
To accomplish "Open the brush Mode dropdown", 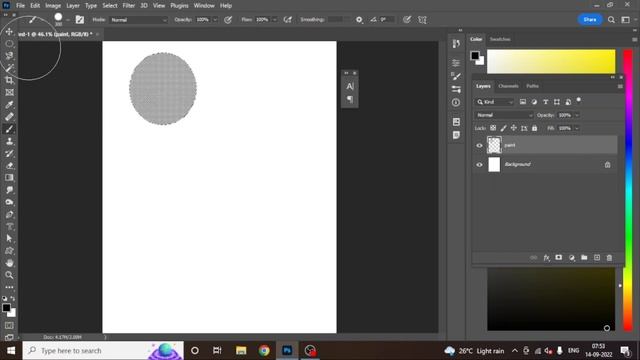I will coord(139,20).
